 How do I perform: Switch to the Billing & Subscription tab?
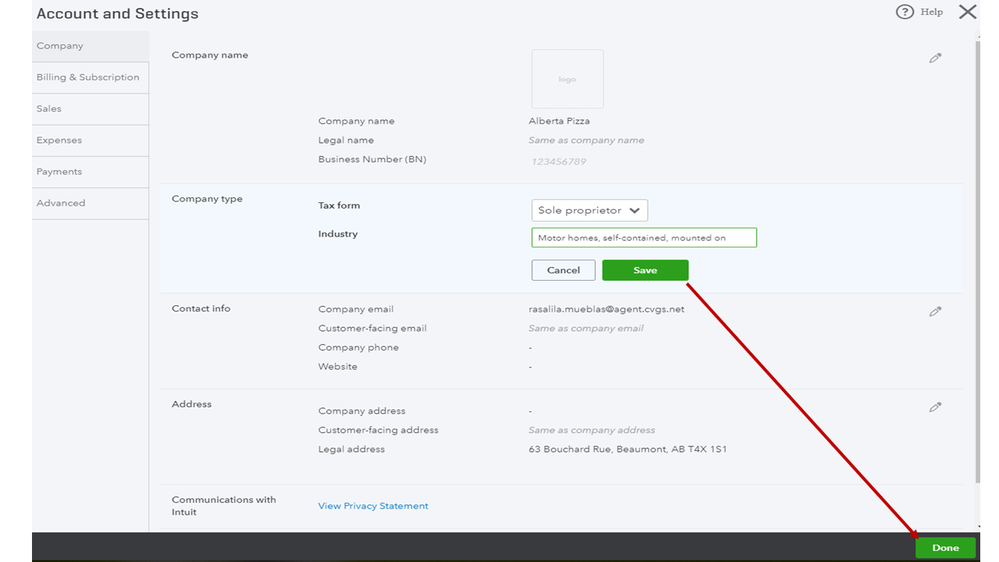coord(88,77)
